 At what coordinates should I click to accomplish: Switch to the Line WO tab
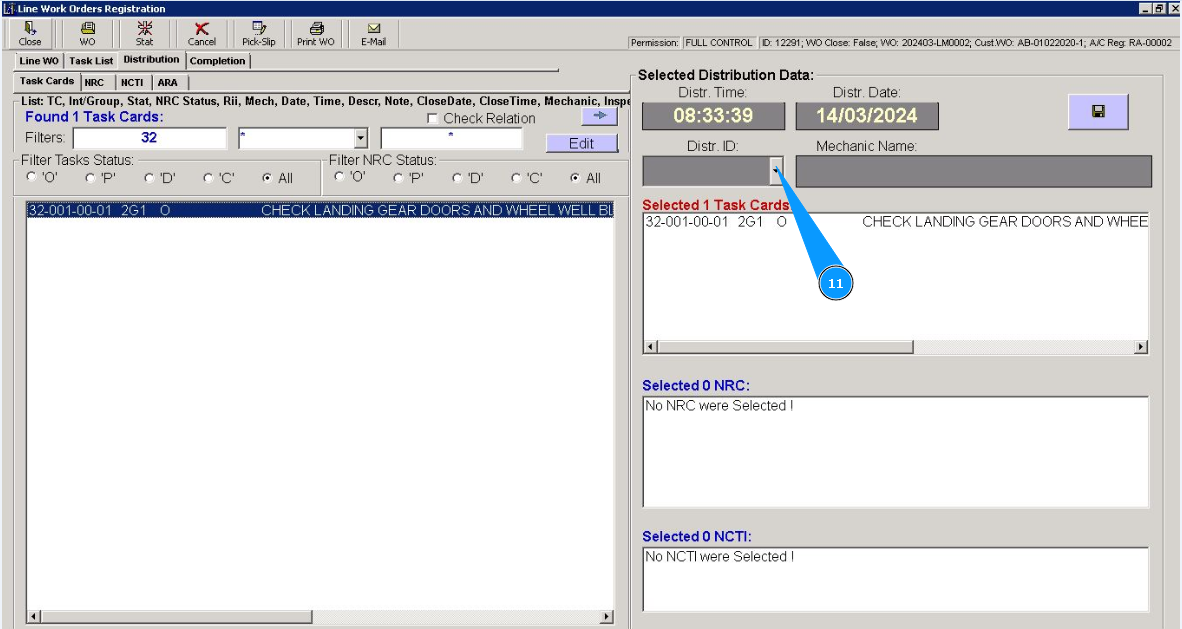coord(38,61)
